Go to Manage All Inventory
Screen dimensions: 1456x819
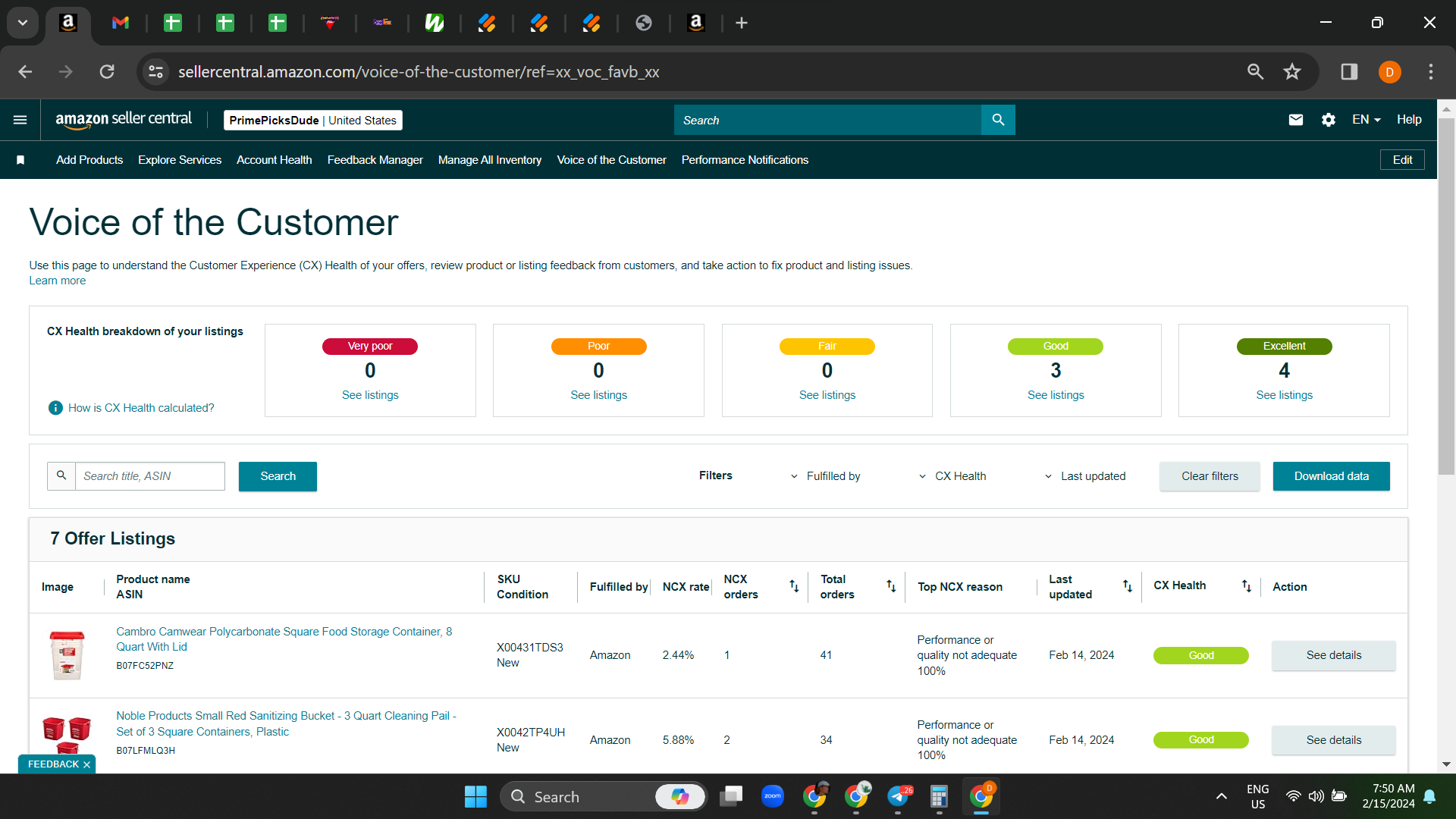tap(490, 160)
